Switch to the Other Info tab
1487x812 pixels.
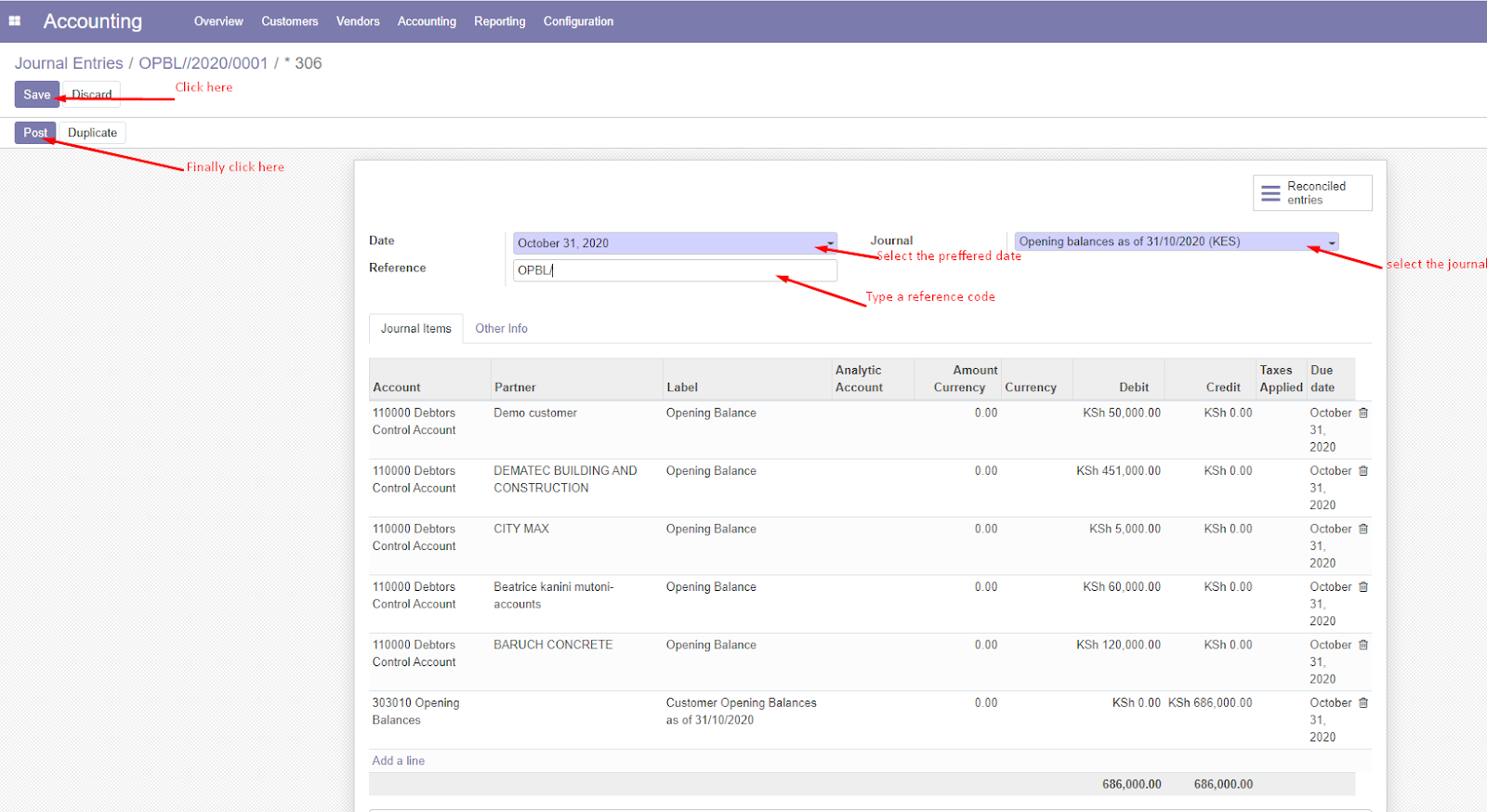click(x=501, y=329)
